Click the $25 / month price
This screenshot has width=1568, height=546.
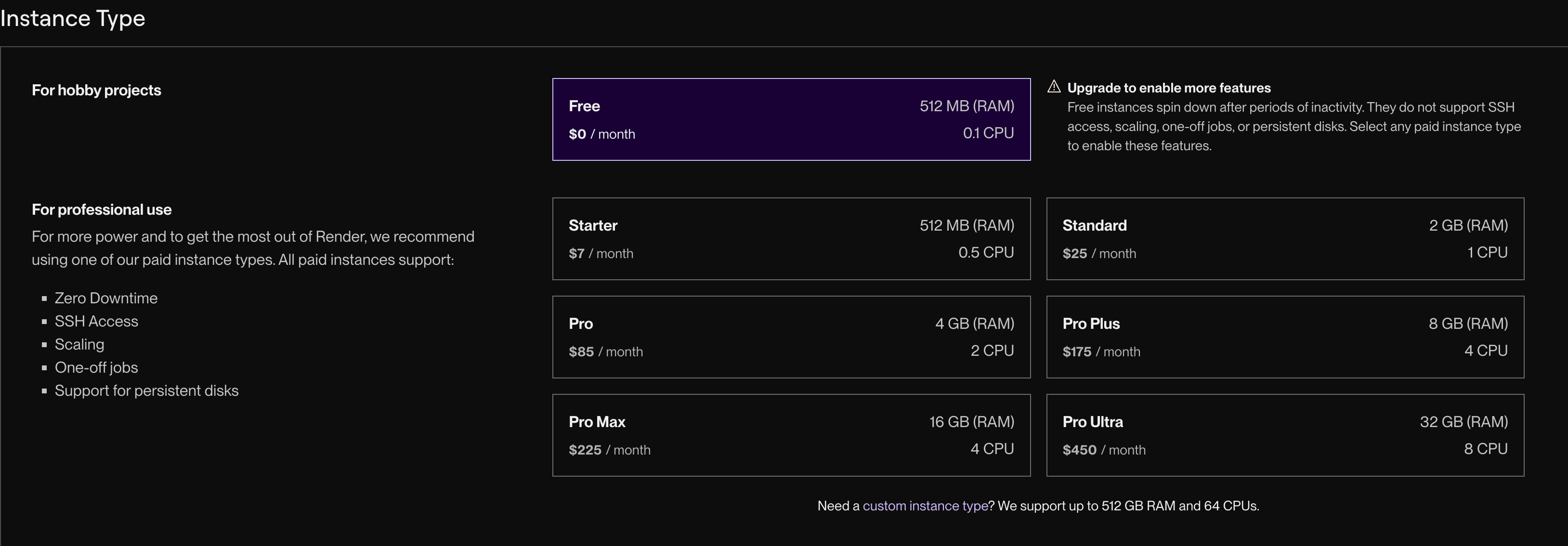1098,254
